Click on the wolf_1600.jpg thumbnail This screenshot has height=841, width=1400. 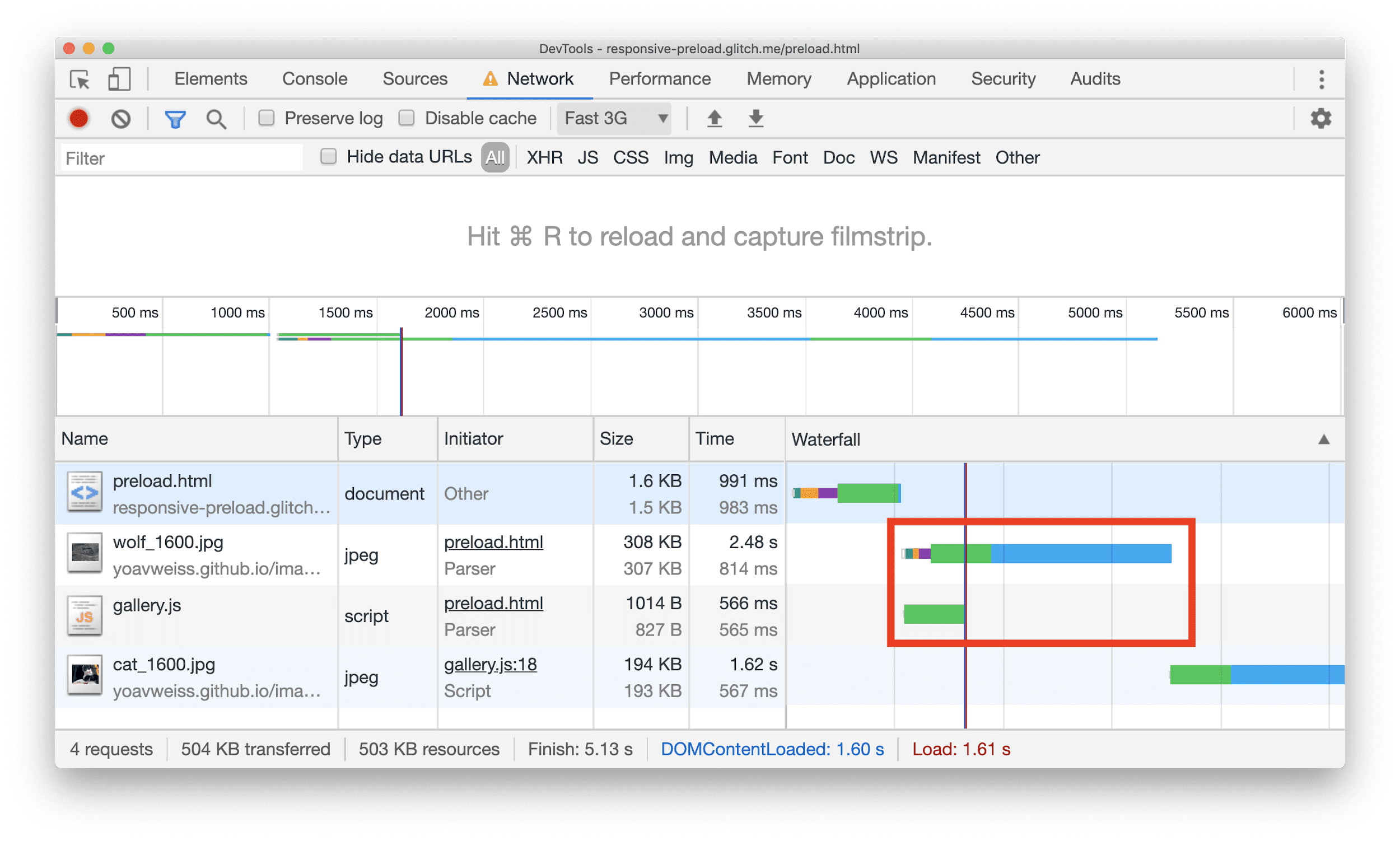[85, 555]
